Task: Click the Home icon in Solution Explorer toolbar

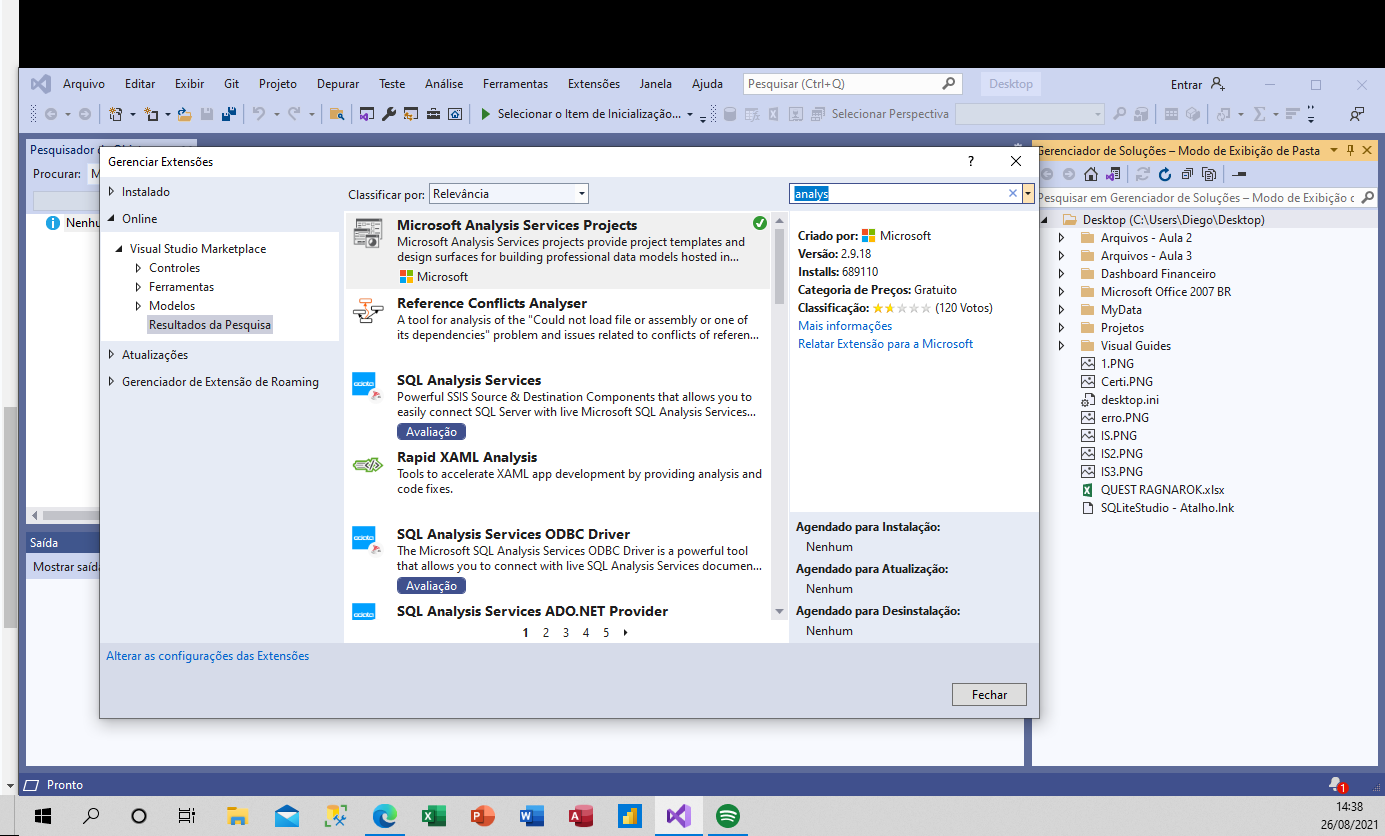Action: [x=1091, y=174]
